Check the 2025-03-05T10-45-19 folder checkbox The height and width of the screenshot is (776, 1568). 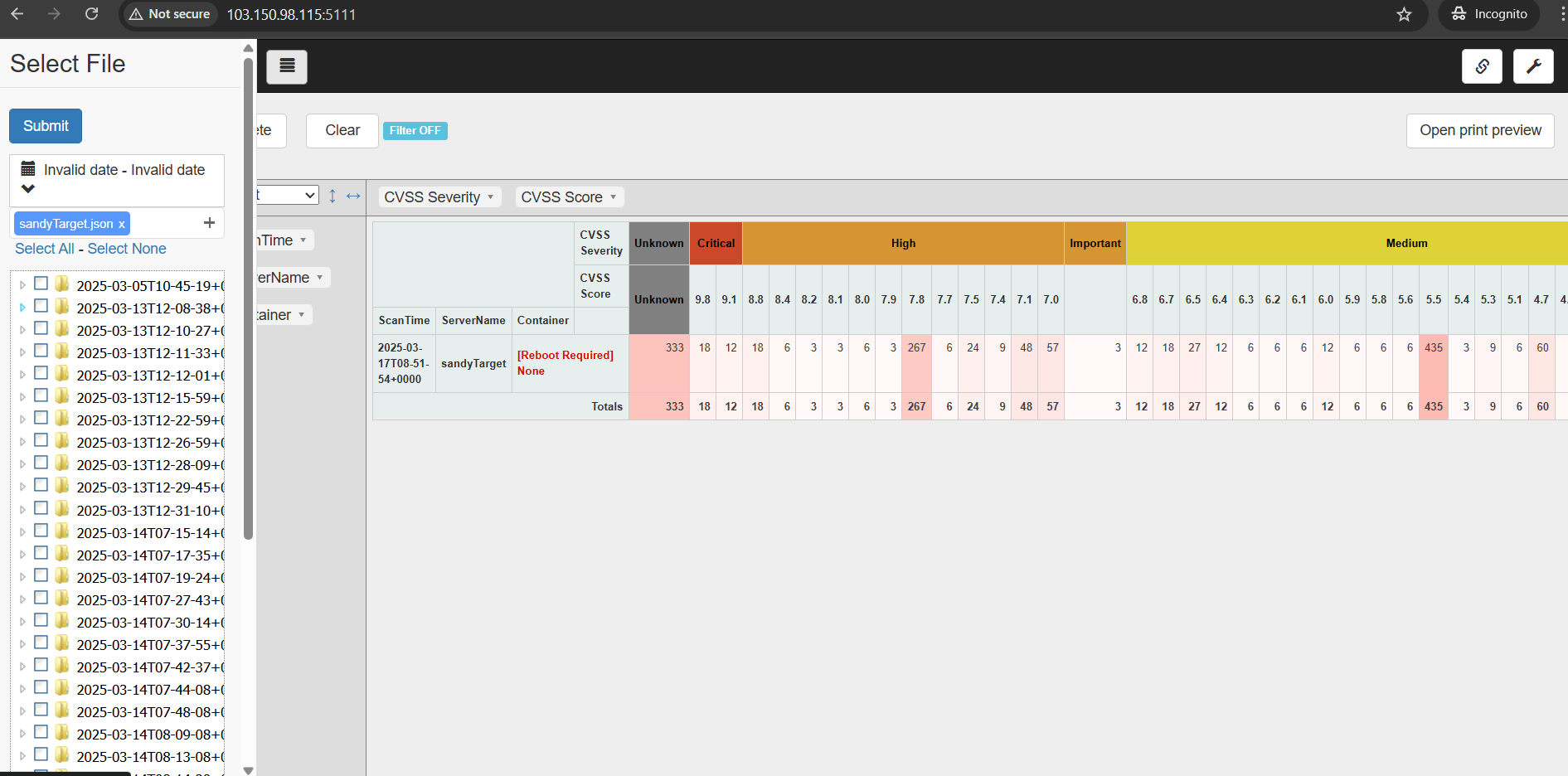click(x=41, y=284)
